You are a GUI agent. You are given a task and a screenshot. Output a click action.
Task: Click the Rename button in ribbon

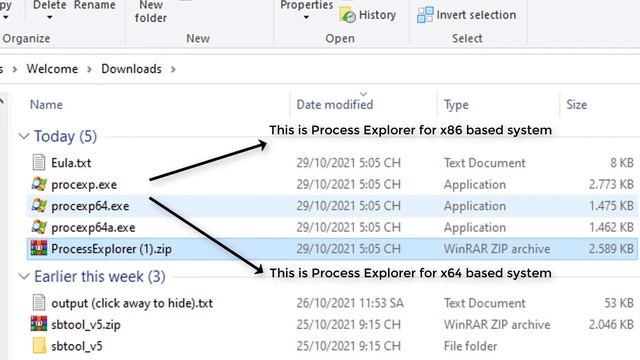pyautogui.click(x=95, y=5)
